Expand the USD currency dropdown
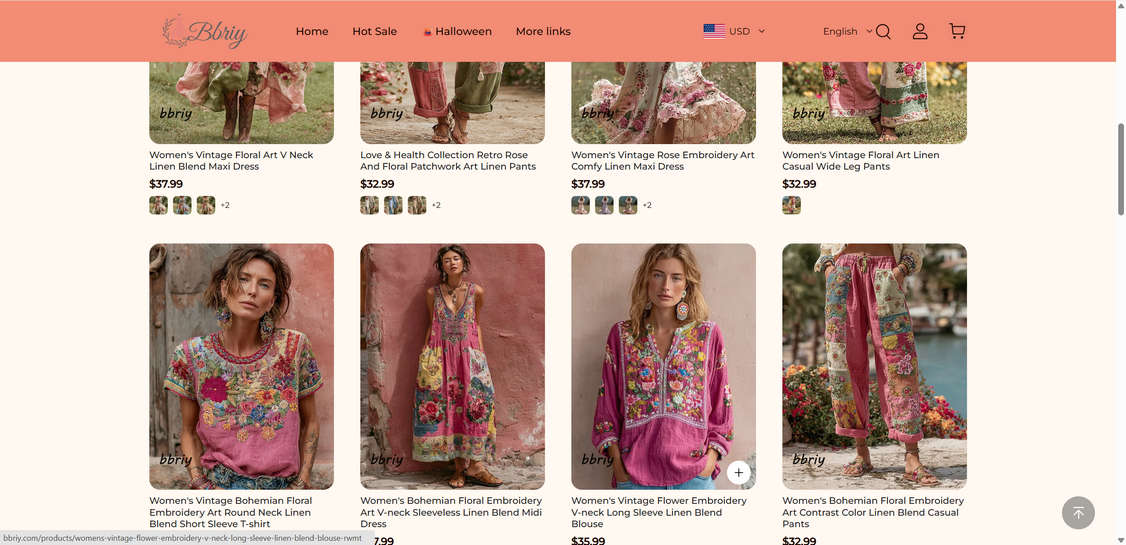Image resolution: width=1126 pixels, height=545 pixels. point(761,31)
